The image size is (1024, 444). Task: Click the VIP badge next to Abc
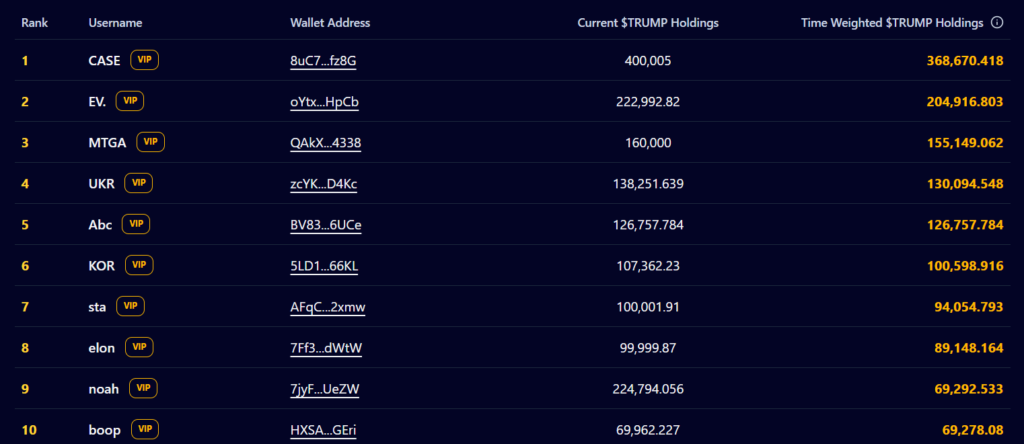coord(136,225)
